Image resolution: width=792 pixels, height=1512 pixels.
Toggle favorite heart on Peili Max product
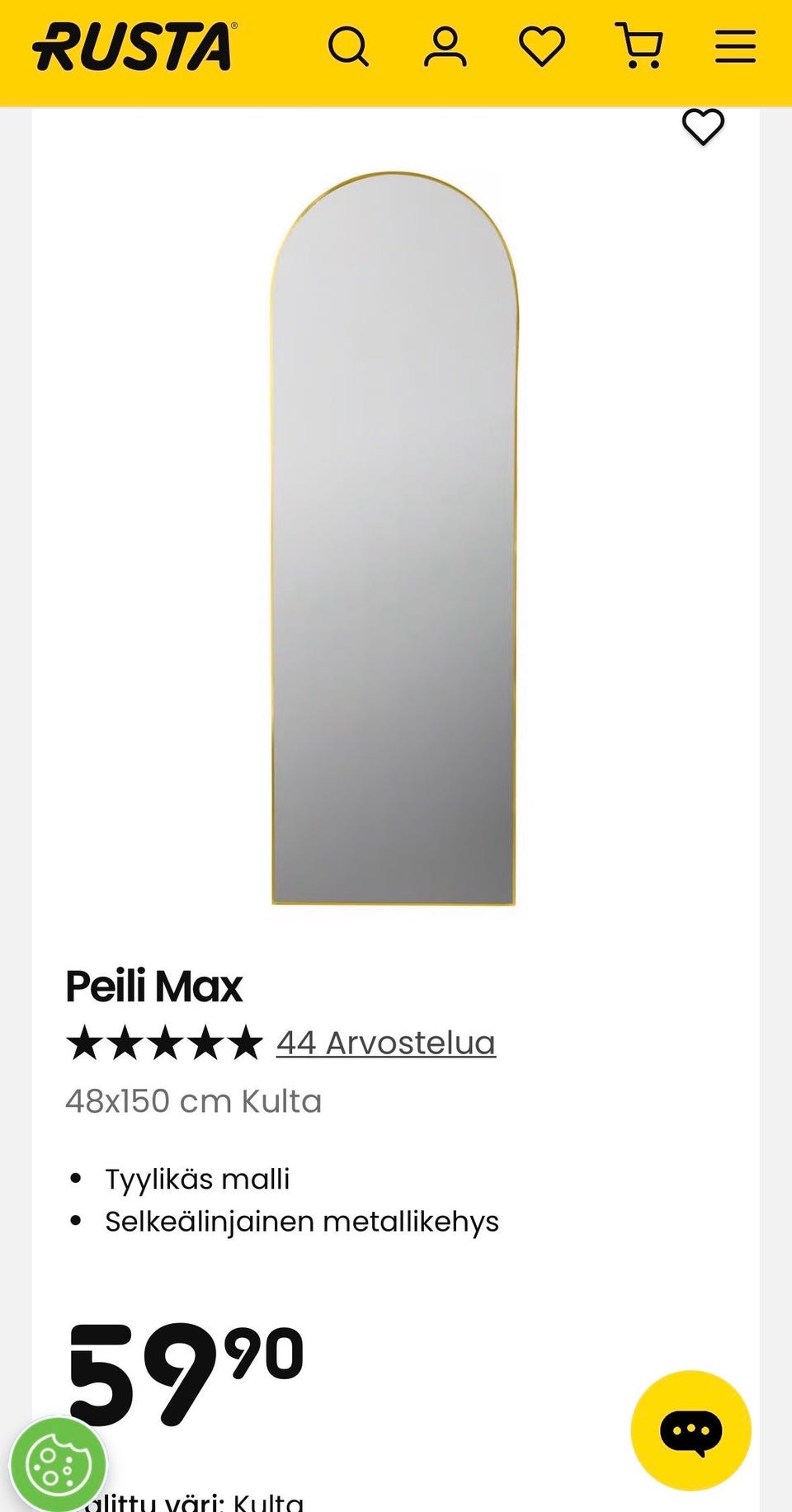pyautogui.click(x=703, y=127)
